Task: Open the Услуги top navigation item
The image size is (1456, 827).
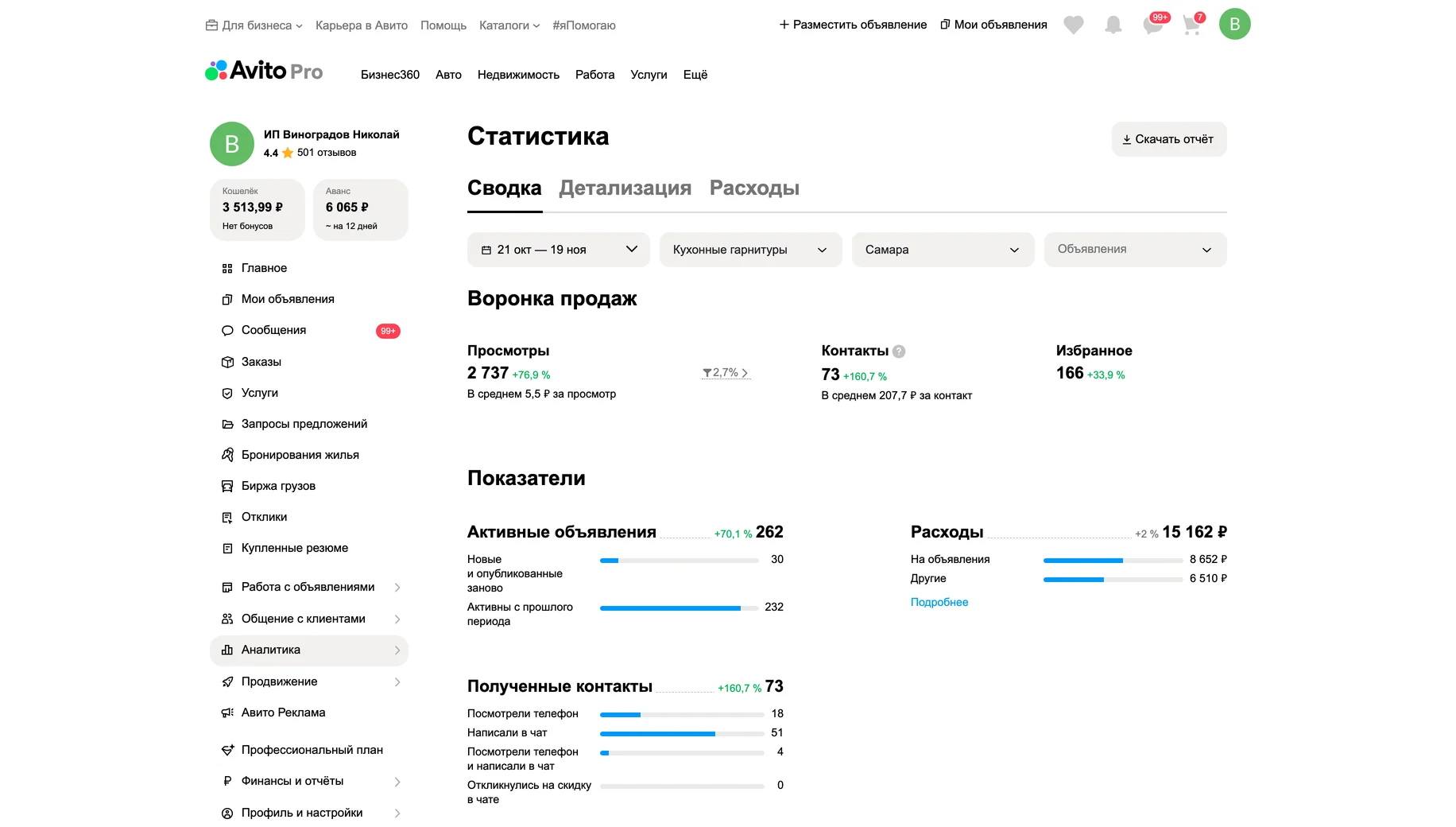Action: 649,75
